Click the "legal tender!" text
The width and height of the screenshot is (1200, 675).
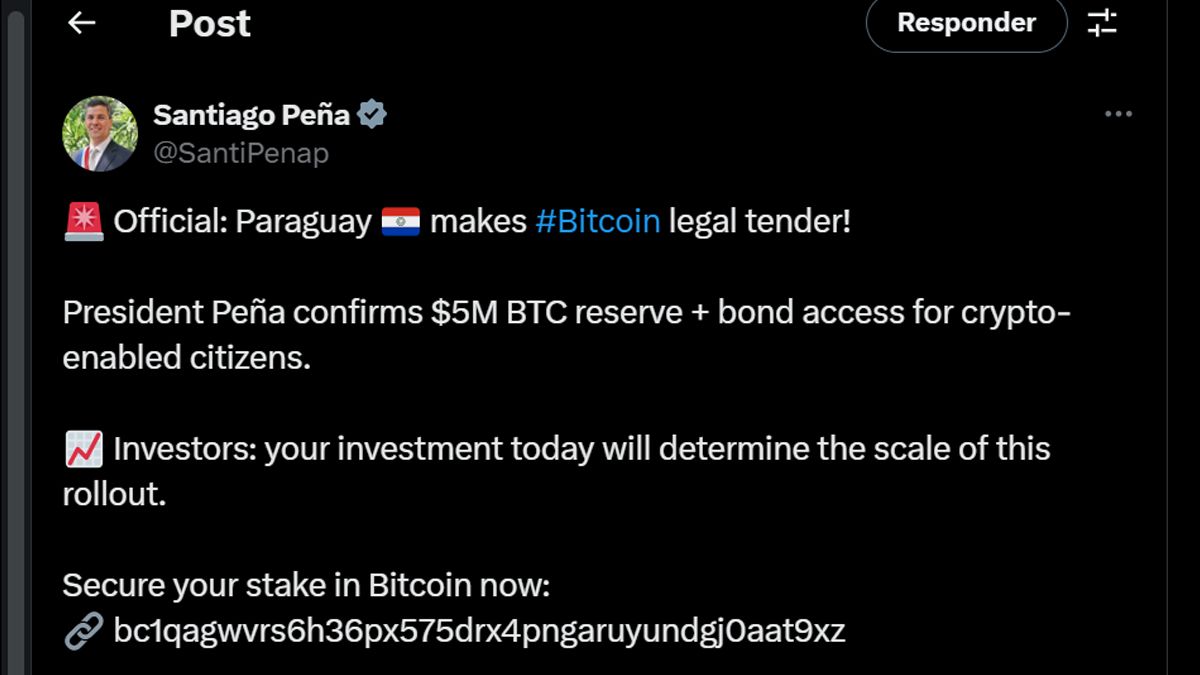(759, 221)
